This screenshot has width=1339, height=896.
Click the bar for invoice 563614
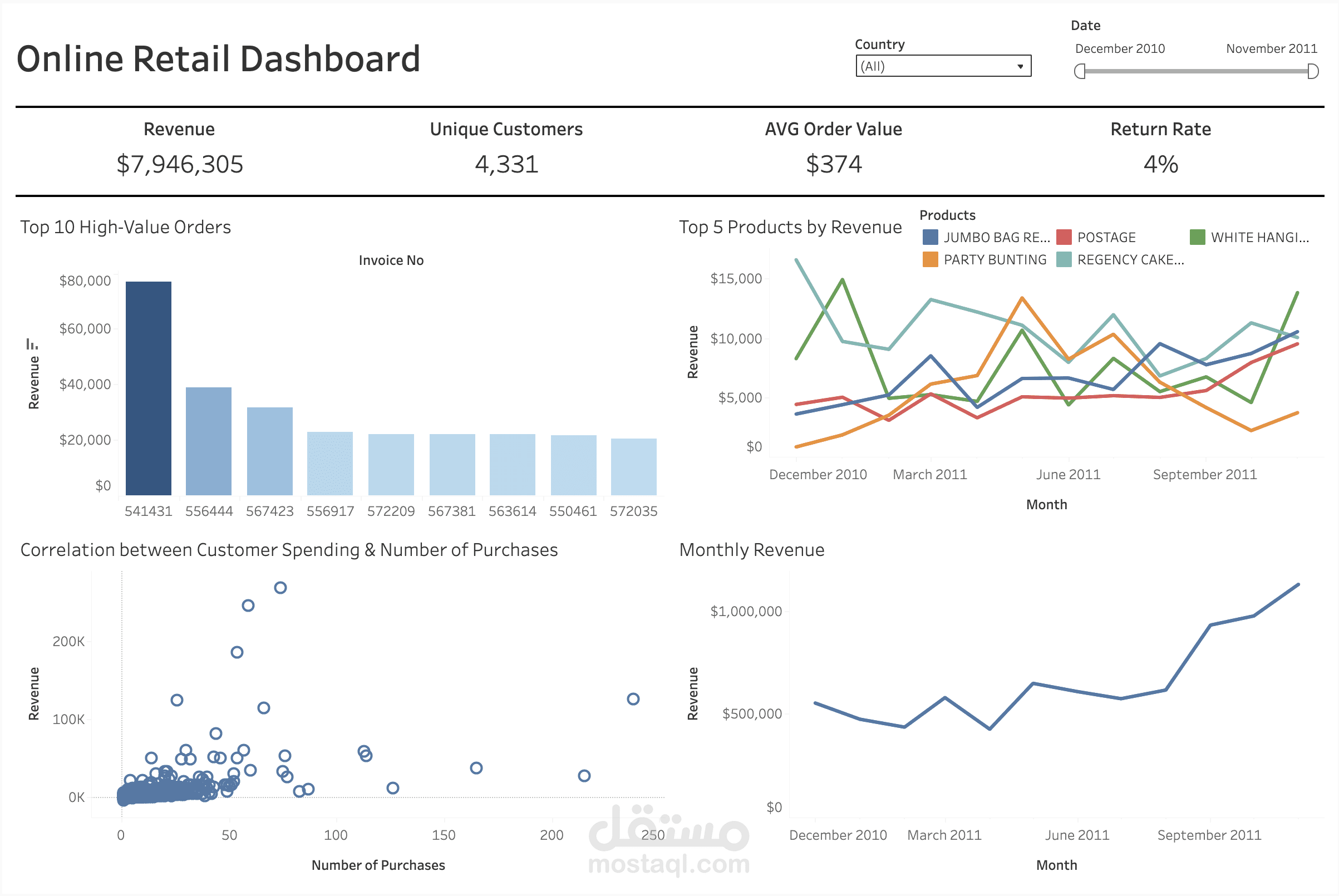tap(513, 465)
